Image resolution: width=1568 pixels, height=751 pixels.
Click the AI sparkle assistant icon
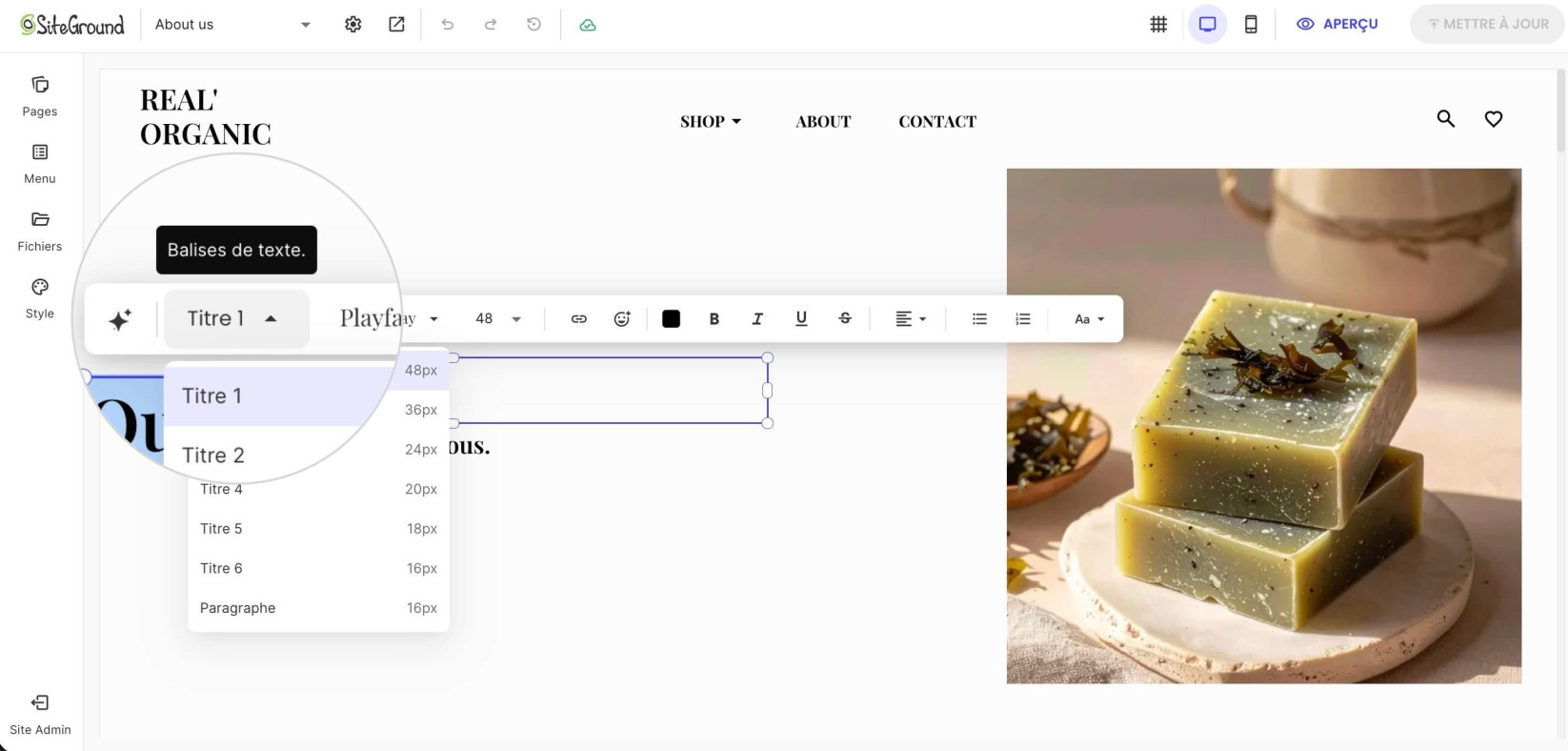pos(120,319)
